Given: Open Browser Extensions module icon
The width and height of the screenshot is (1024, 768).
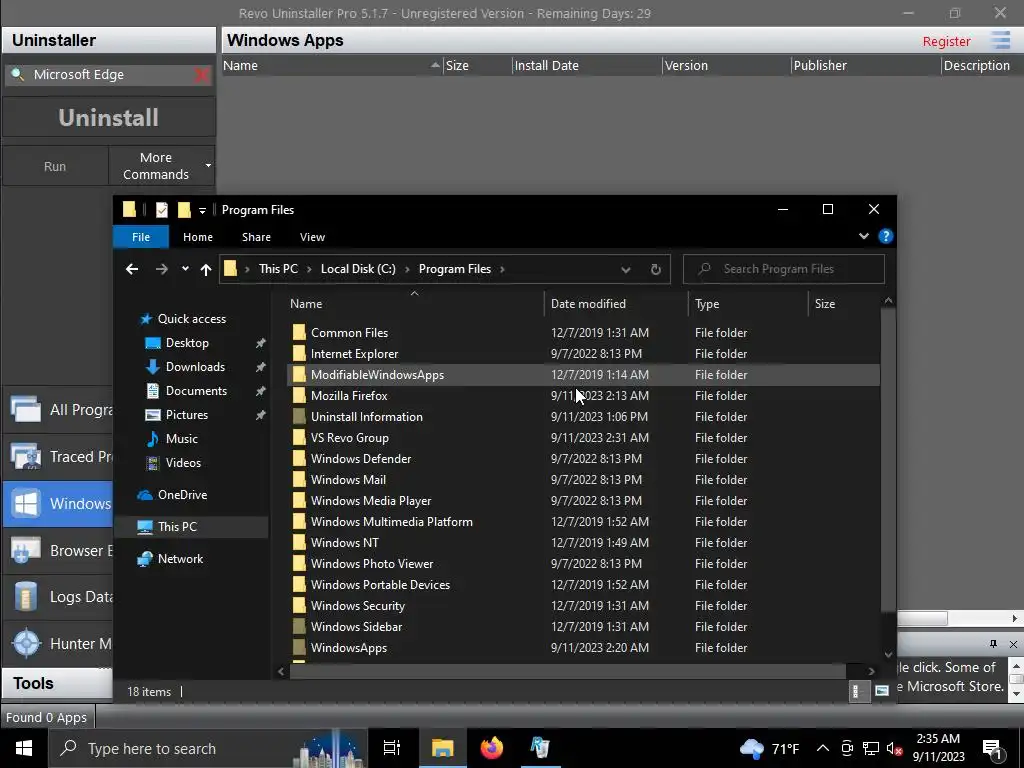Looking at the screenshot, I should 25,551.
